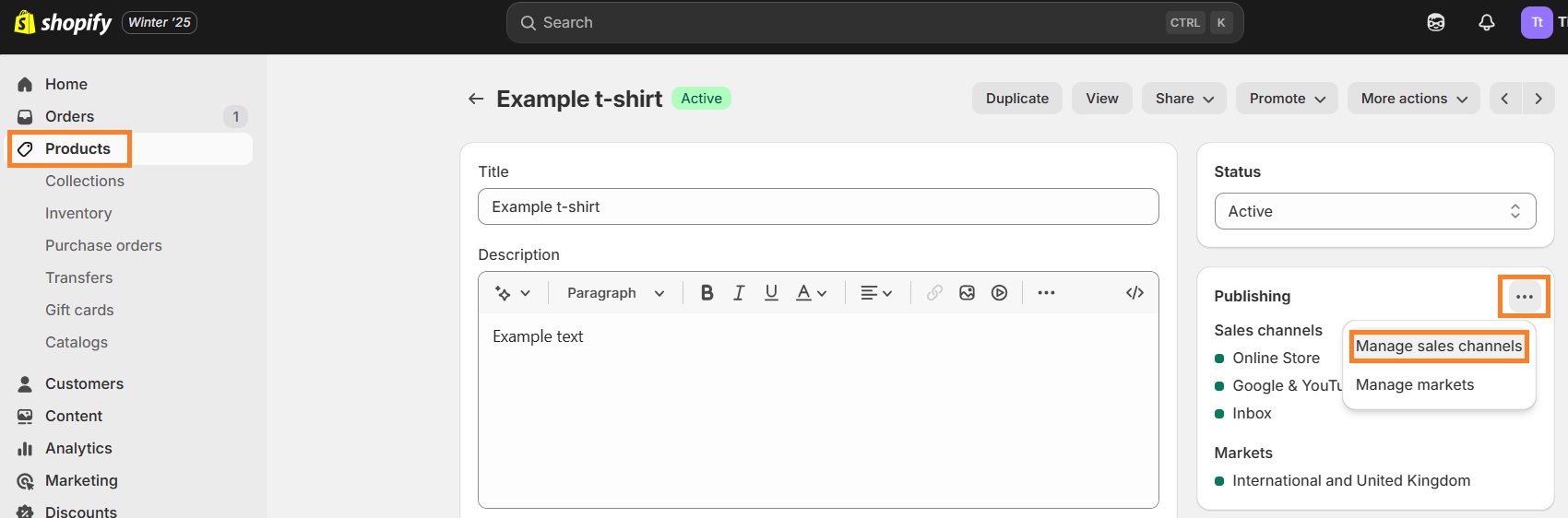
Task: Insert an image in description
Action: coord(967,292)
